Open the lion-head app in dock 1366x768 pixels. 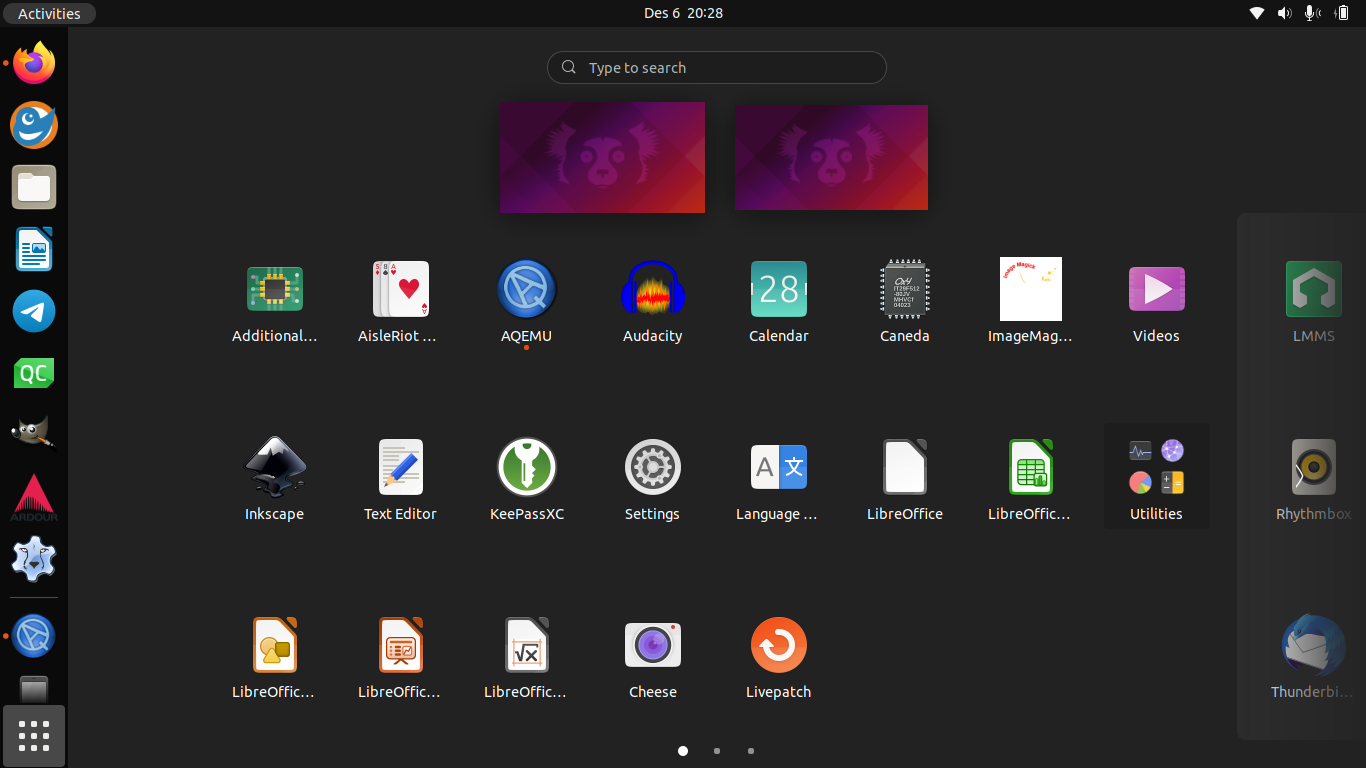(34, 559)
